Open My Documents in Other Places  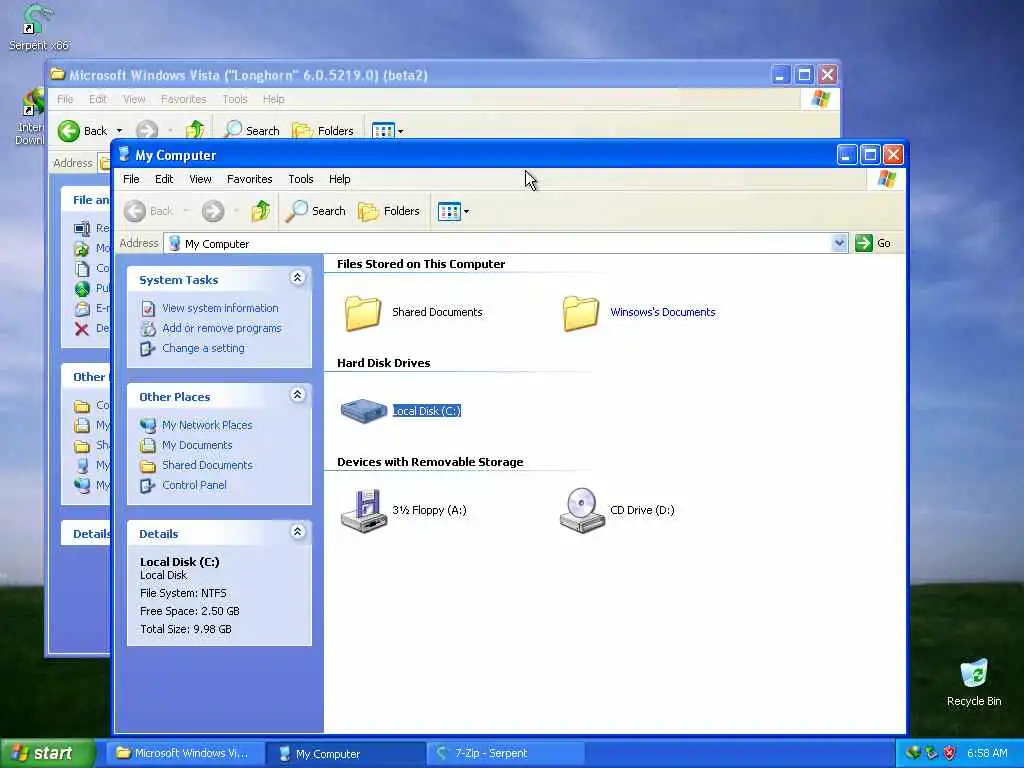click(x=197, y=445)
